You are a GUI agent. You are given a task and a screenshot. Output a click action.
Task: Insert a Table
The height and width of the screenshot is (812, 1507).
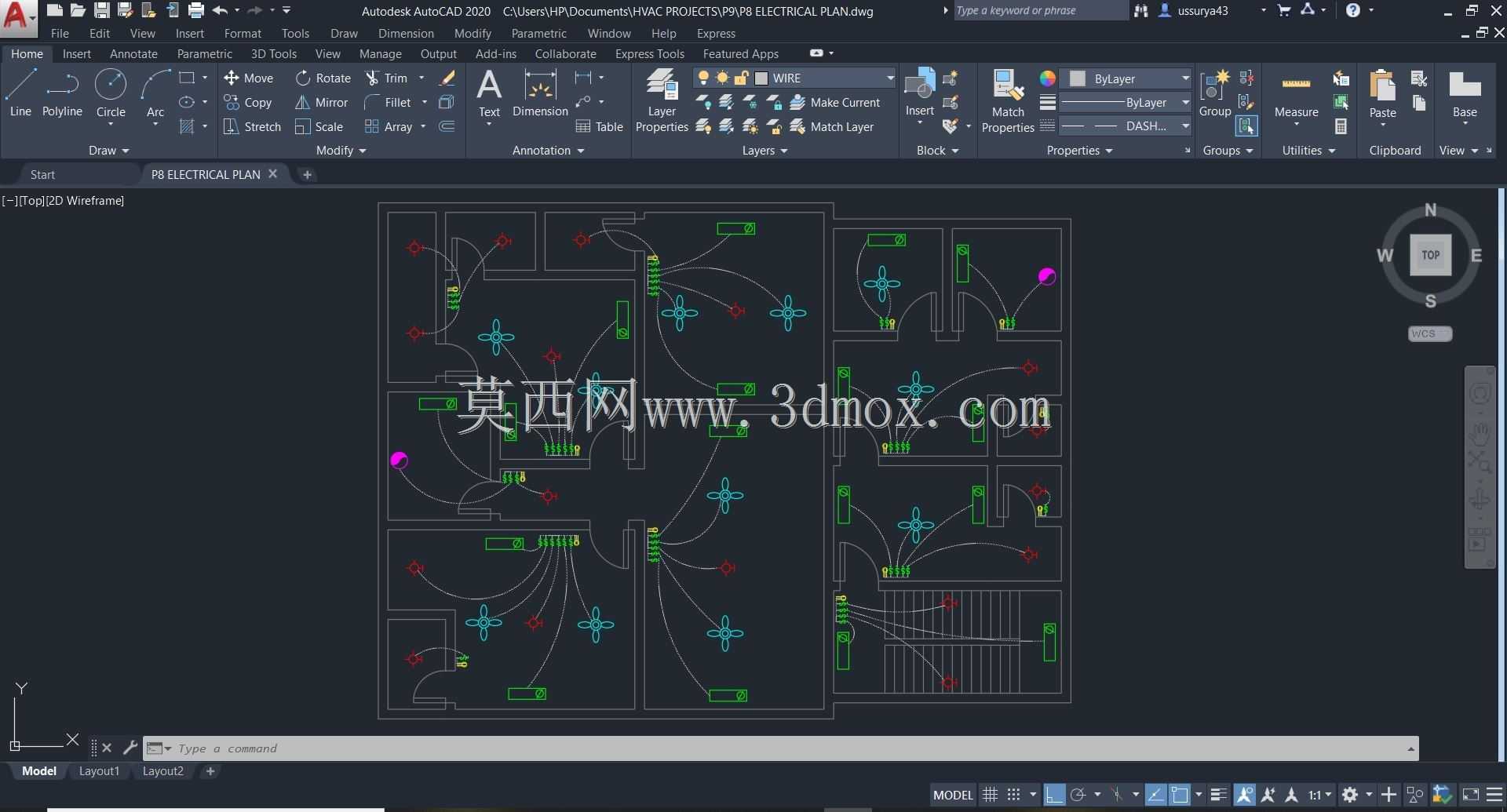[600, 126]
